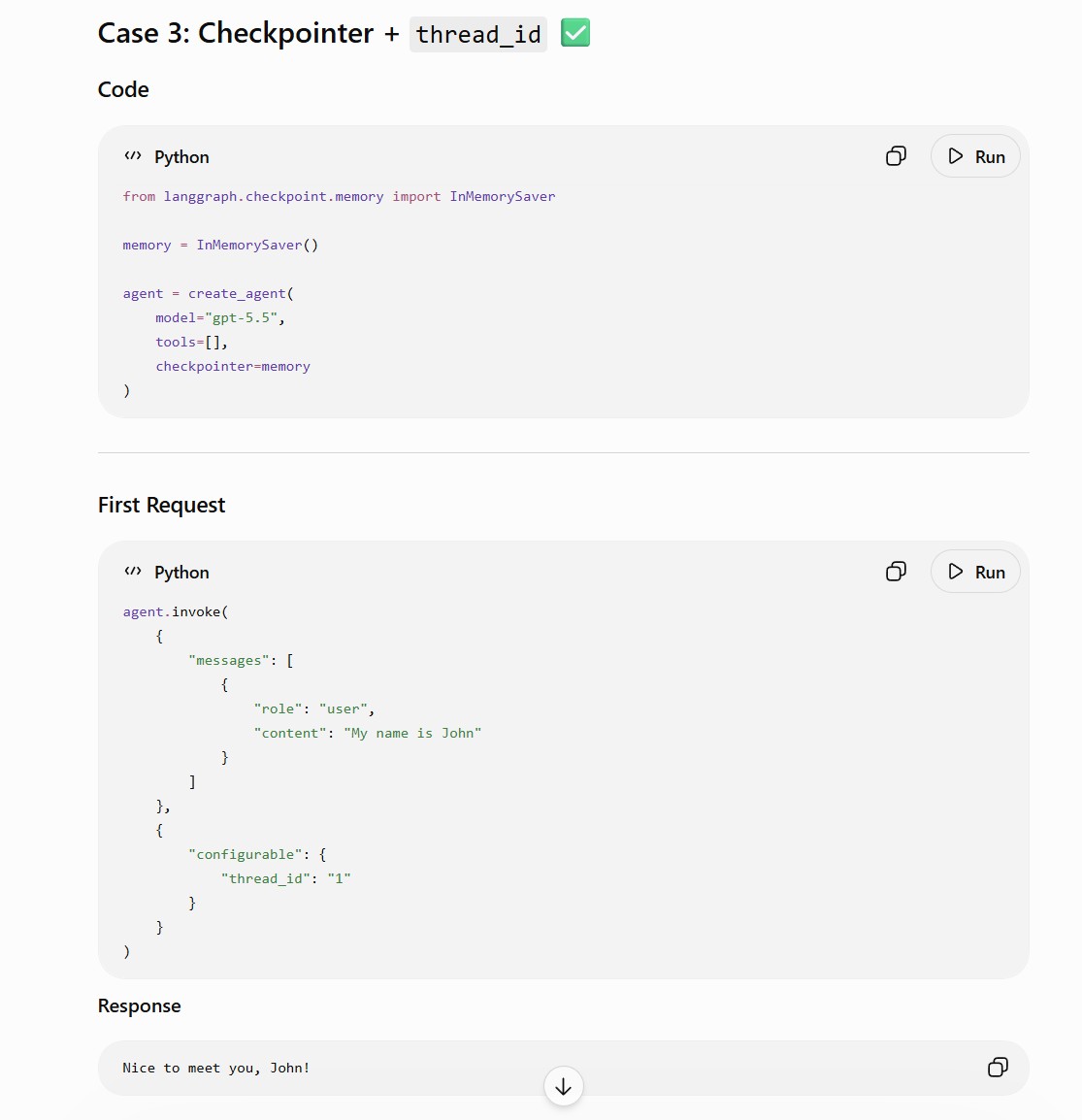Viewport: 1082px width, 1120px height.
Task: Click the Case 3: Checkpointer heading
Action: point(235,34)
